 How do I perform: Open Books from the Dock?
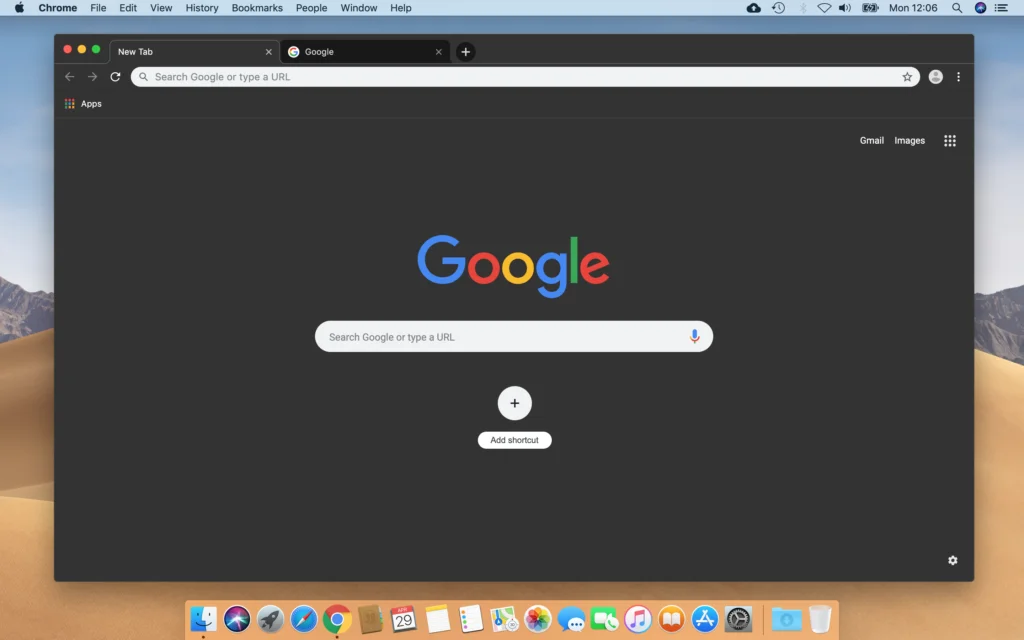point(671,618)
